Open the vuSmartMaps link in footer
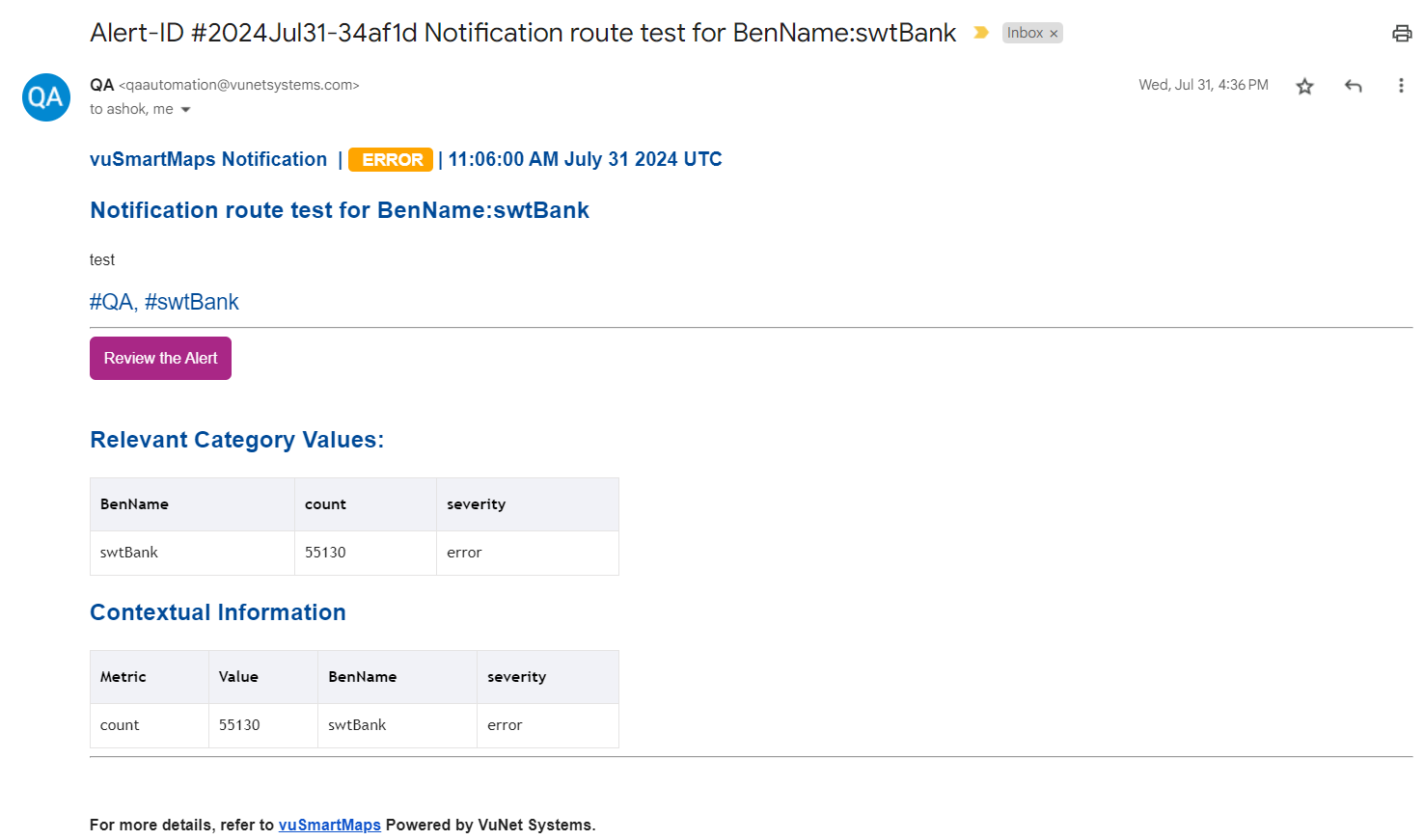Viewport: 1425px width, 840px height. (x=329, y=825)
